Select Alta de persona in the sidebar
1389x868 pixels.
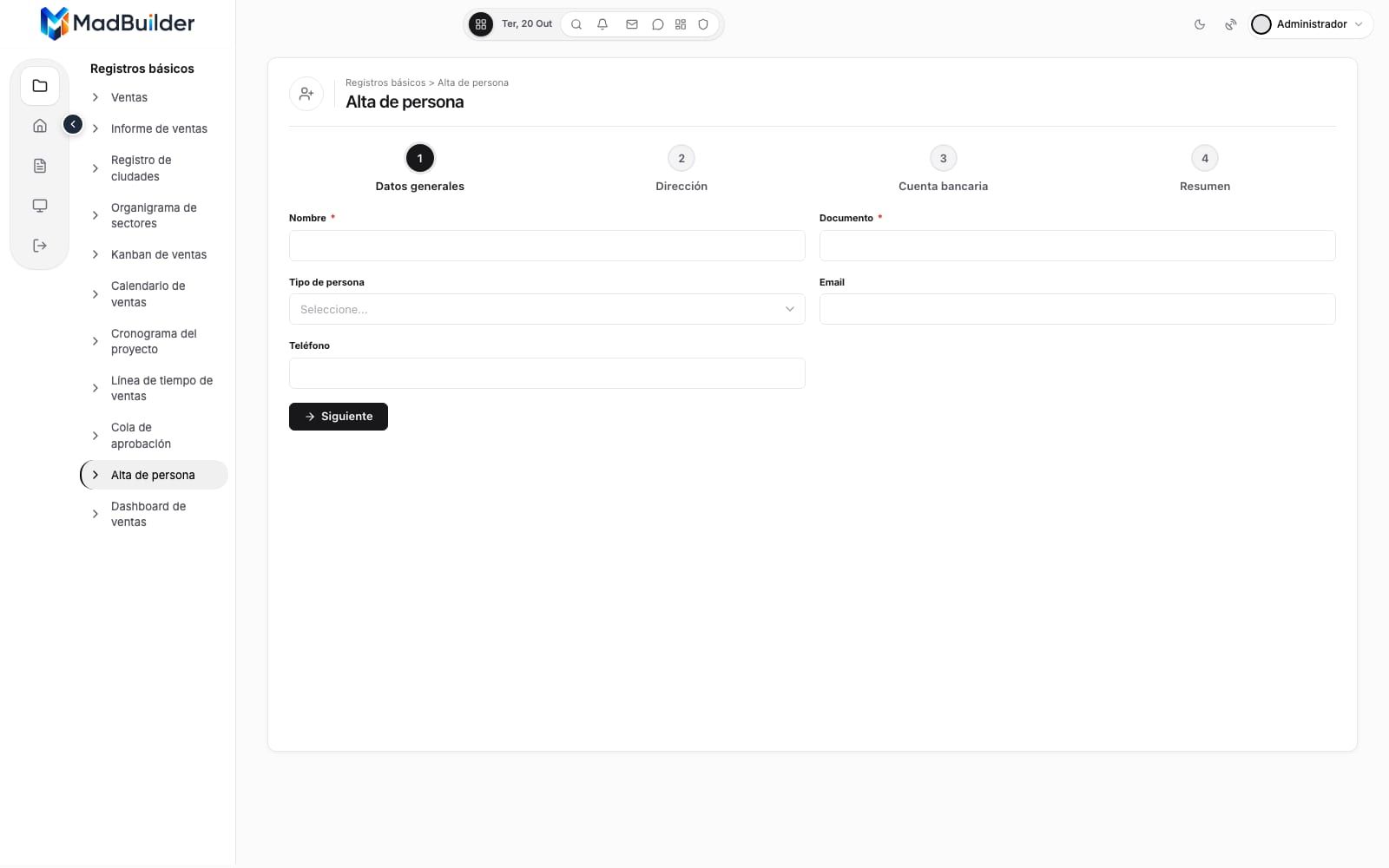click(x=155, y=475)
